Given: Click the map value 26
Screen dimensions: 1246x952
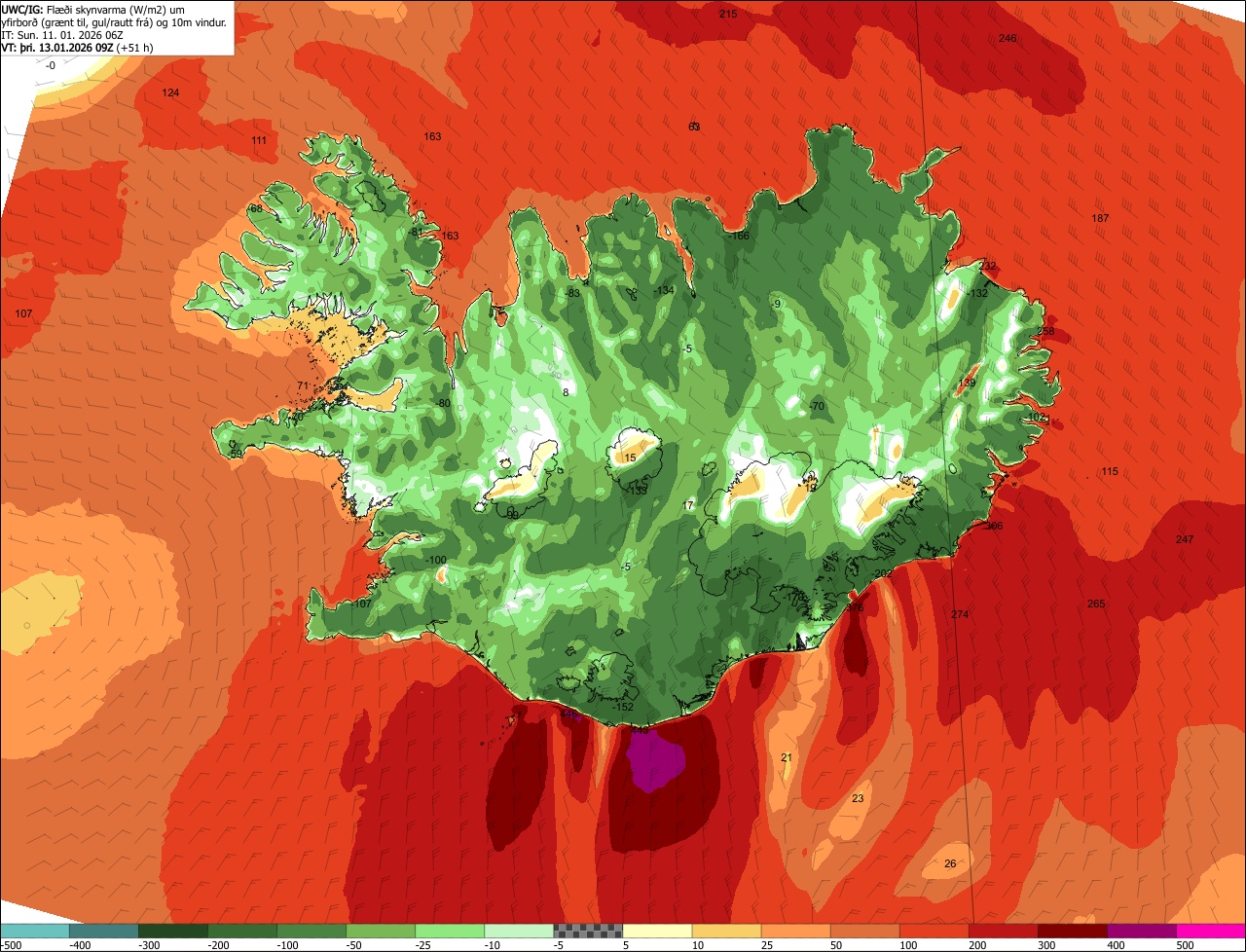Looking at the screenshot, I should (950, 864).
